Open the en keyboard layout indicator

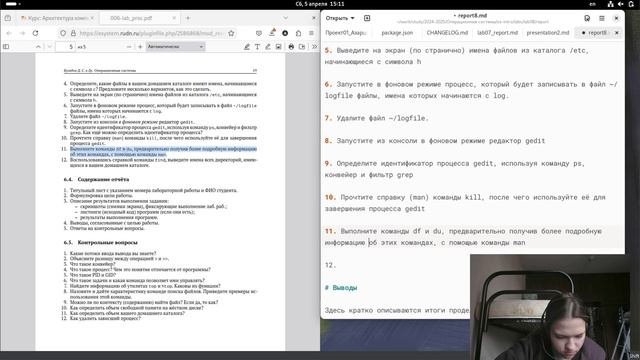coord(592,4)
